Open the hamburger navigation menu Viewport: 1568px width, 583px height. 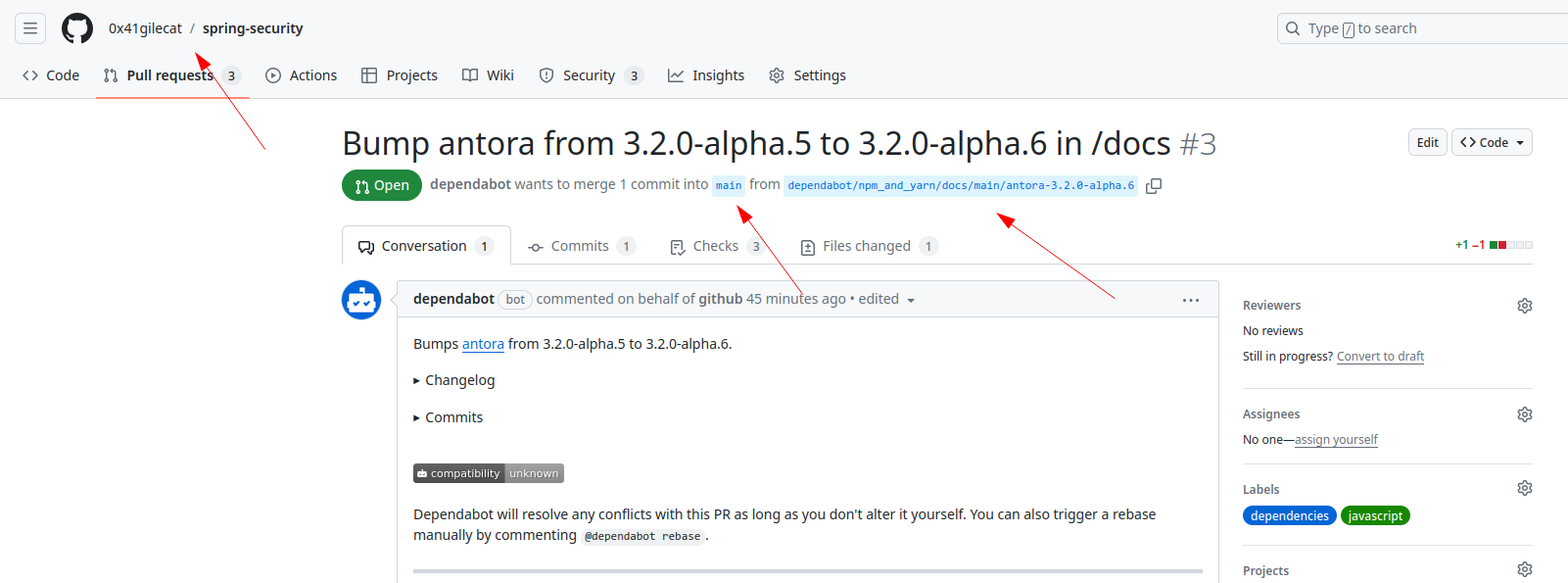30,28
